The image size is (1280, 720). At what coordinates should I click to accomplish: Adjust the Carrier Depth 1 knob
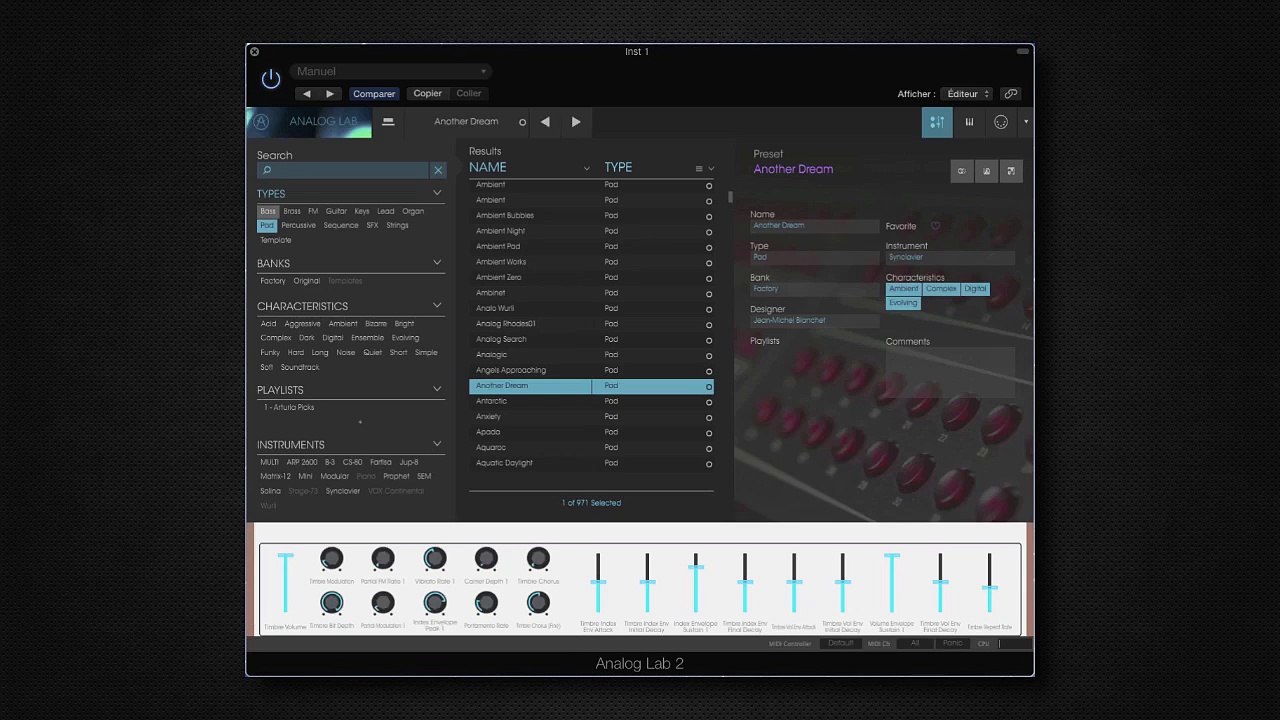tap(486, 559)
